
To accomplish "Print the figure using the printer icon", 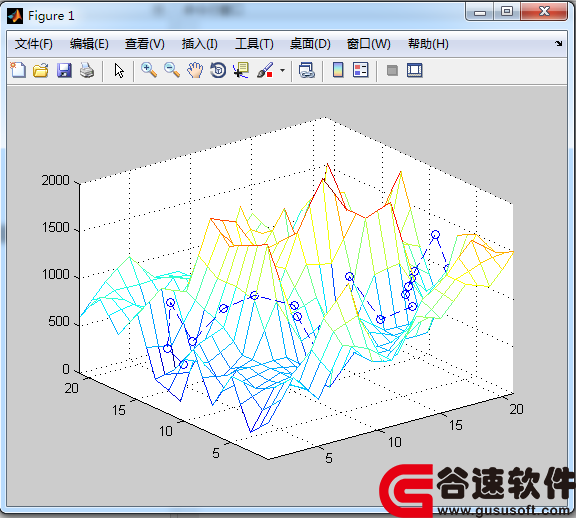I will pyautogui.click(x=87, y=70).
